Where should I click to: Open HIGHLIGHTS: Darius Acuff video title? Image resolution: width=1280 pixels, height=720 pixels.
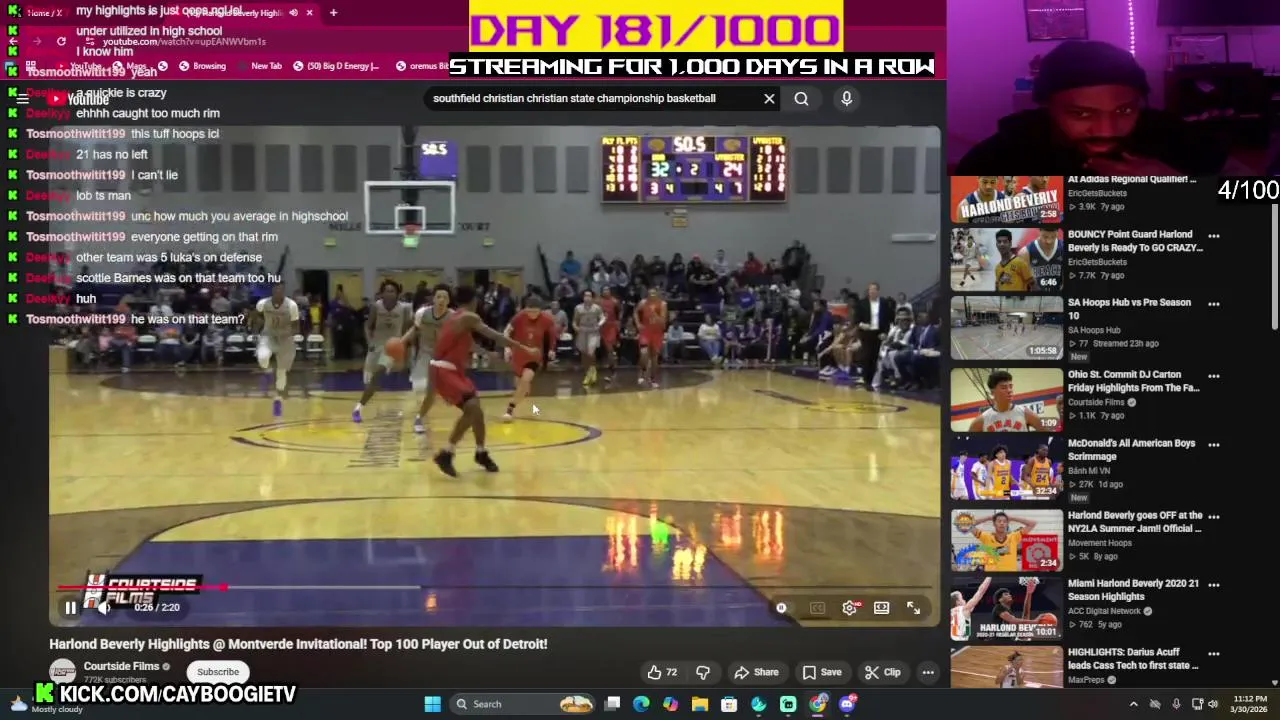tap(1133, 658)
